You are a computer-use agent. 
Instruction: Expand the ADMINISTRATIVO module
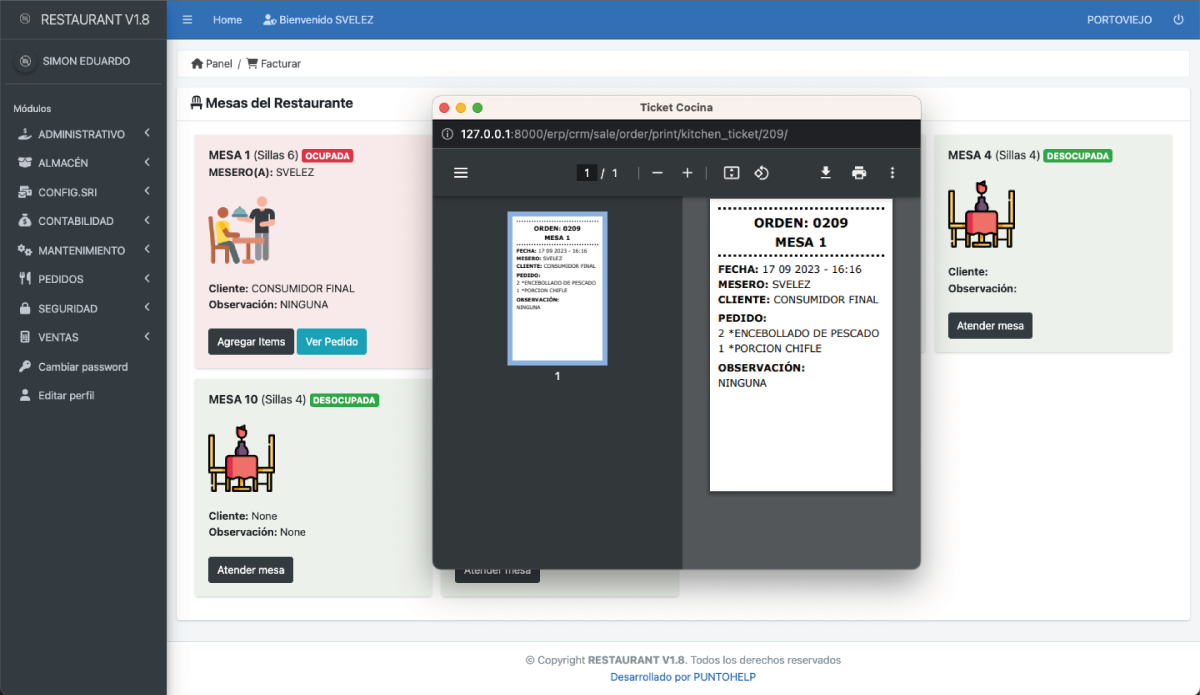pyautogui.click(x=82, y=134)
